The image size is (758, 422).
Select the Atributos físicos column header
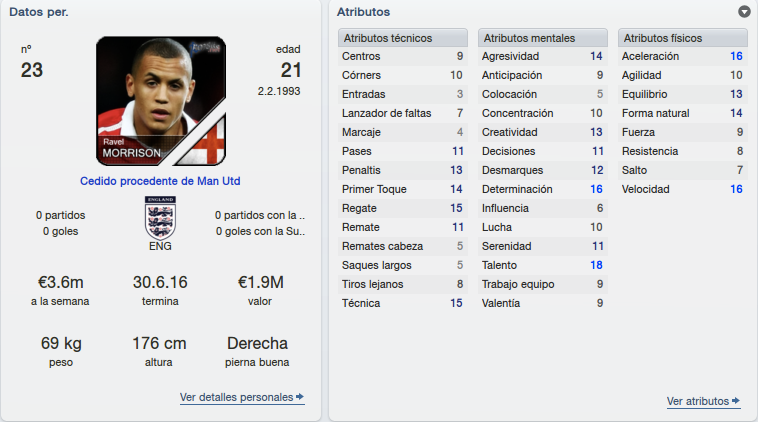pyautogui.click(x=683, y=38)
